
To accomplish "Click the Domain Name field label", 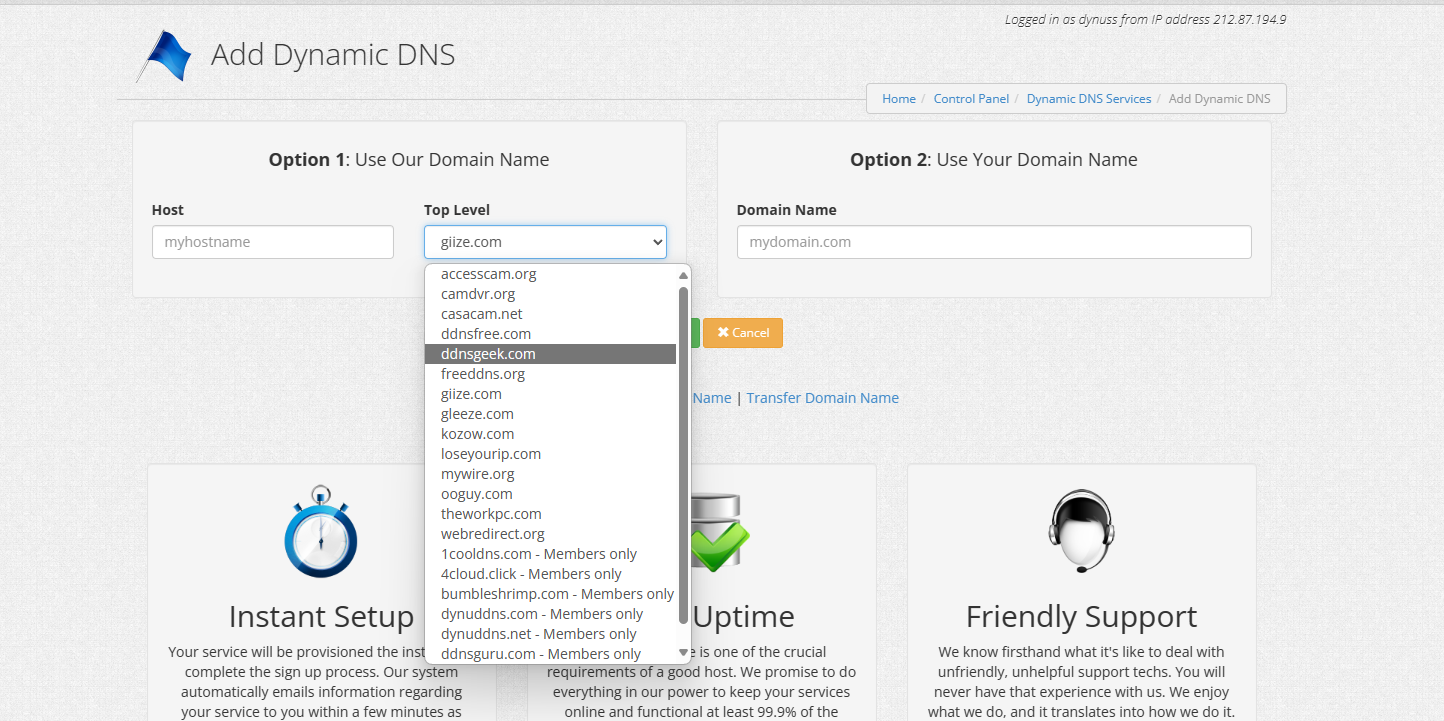I will (x=787, y=210).
